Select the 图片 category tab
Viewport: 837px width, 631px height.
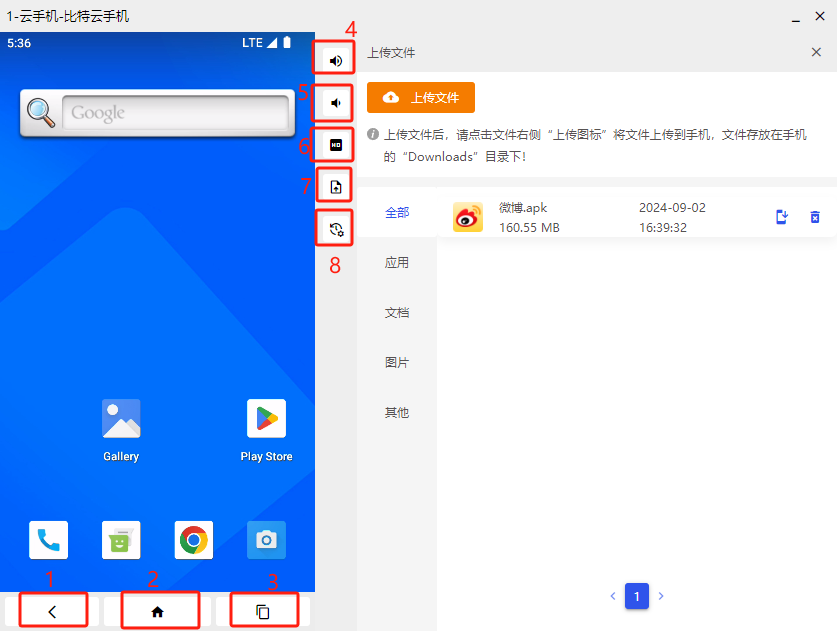397,362
